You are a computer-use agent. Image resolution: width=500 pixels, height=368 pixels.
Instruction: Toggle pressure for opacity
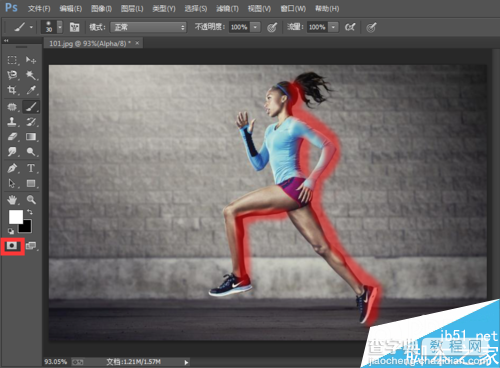click(x=272, y=27)
